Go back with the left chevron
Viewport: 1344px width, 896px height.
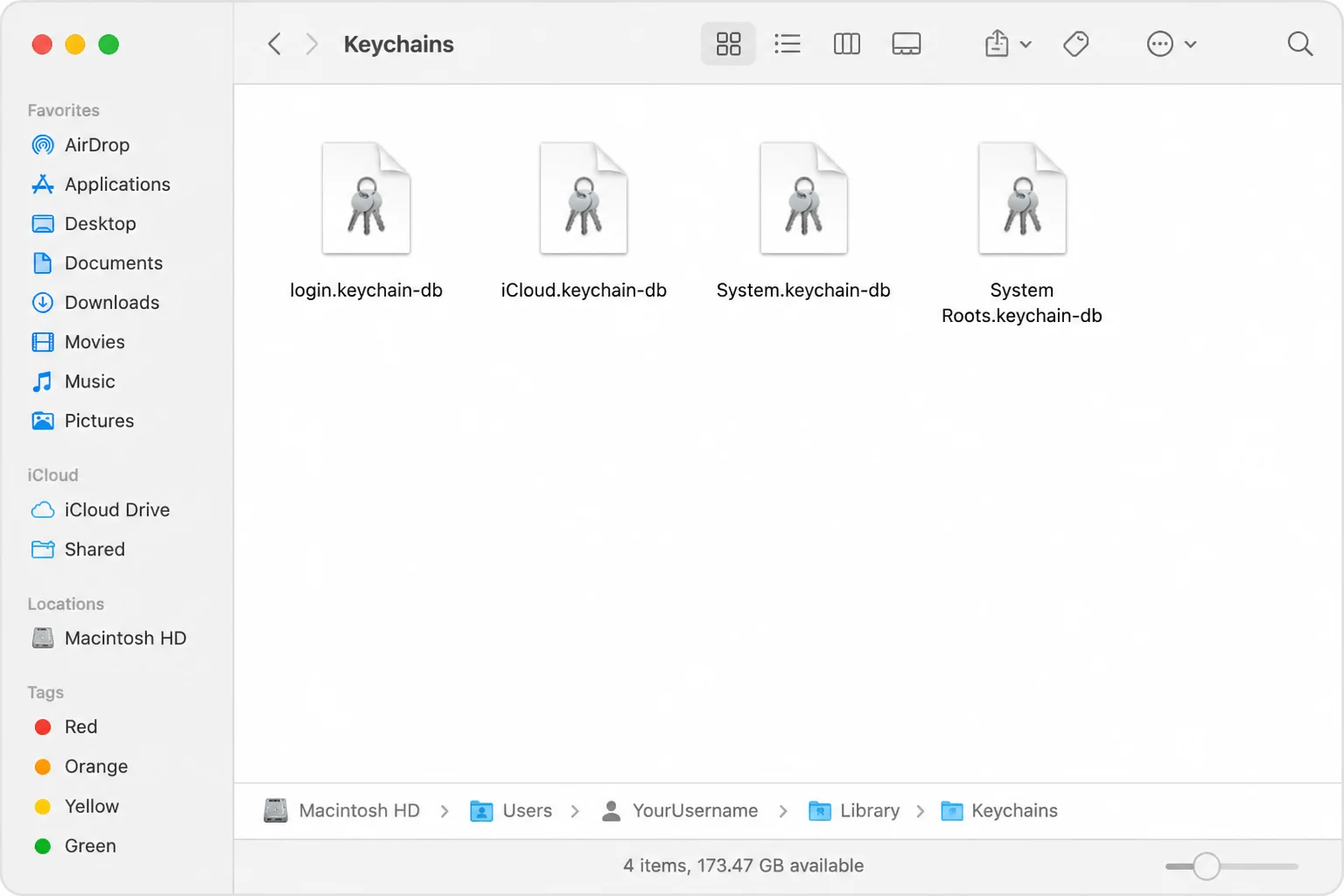(x=275, y=44)
